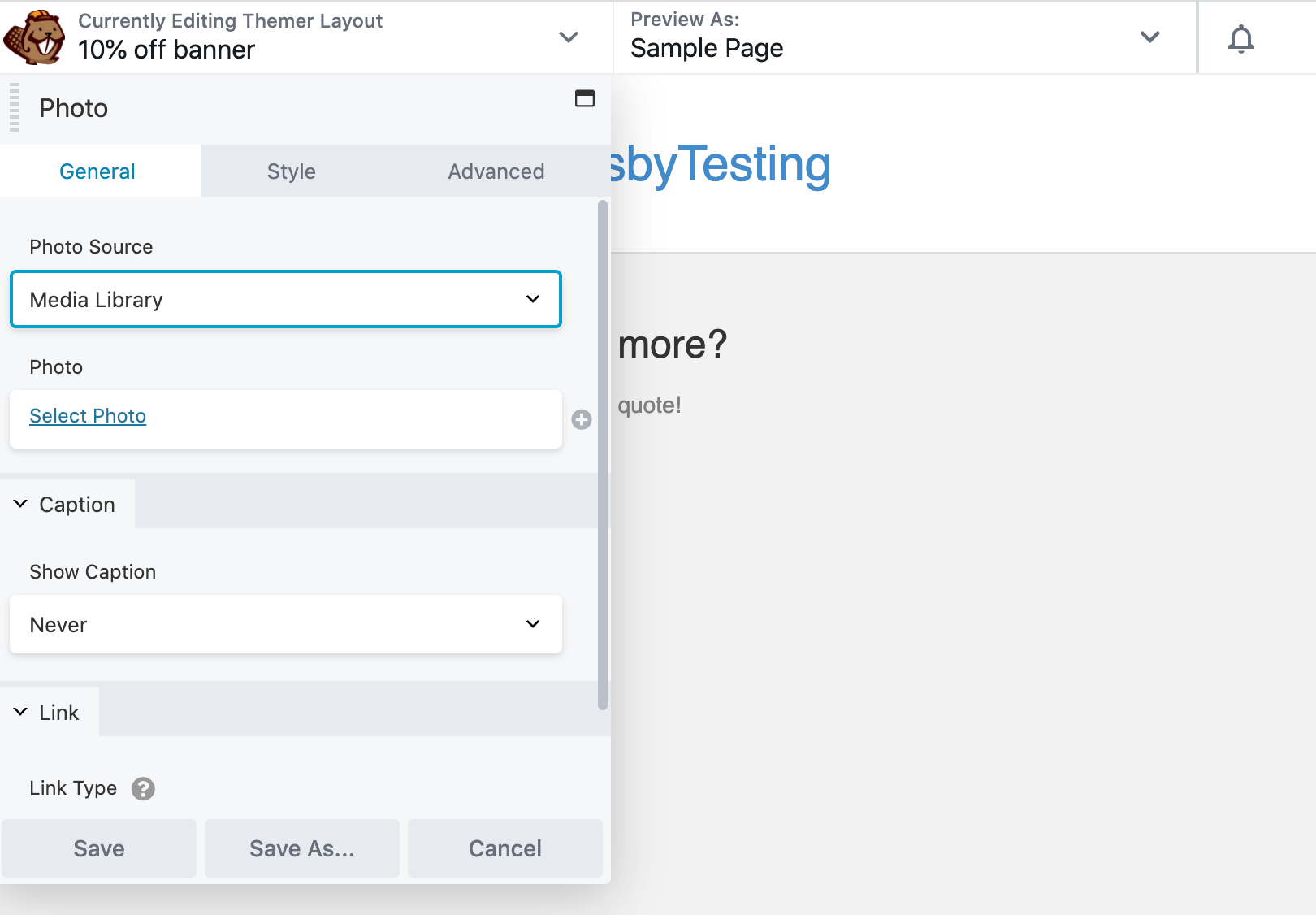This screenshot has height=915, width=1316.
Task: Open the notifications bell
Action: click(1240, 37)
